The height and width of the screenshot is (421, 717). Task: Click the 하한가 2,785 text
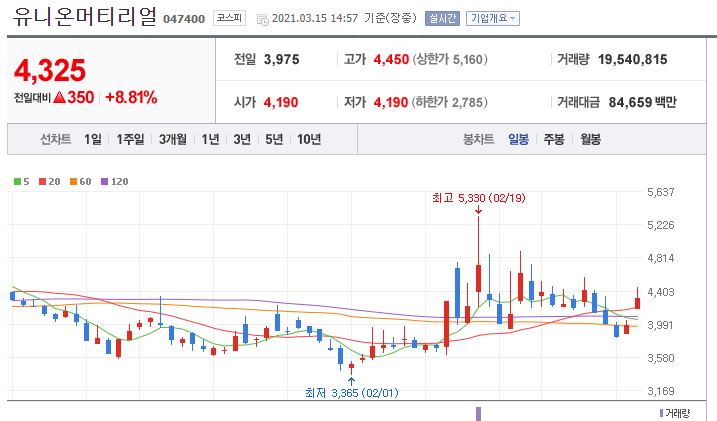point(450,102)
